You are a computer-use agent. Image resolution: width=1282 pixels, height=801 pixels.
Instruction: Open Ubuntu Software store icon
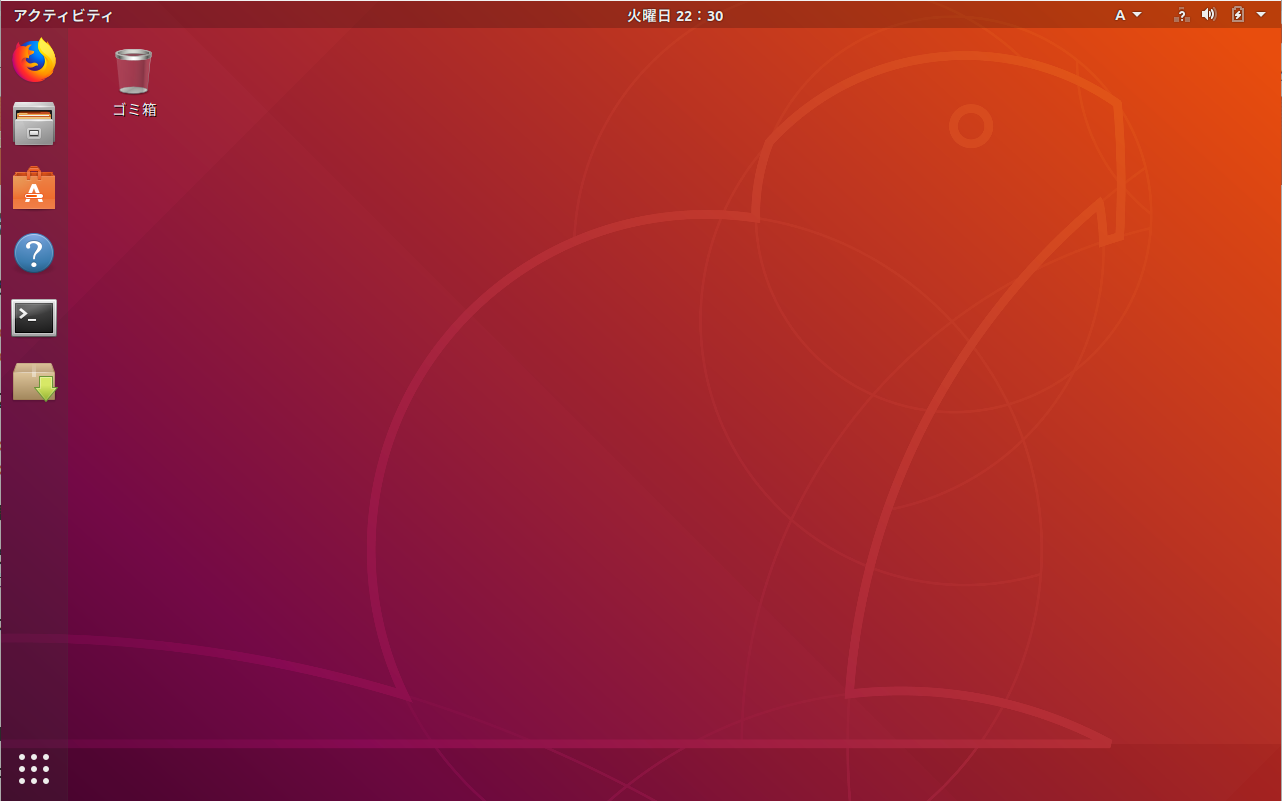tap(34, 188)
